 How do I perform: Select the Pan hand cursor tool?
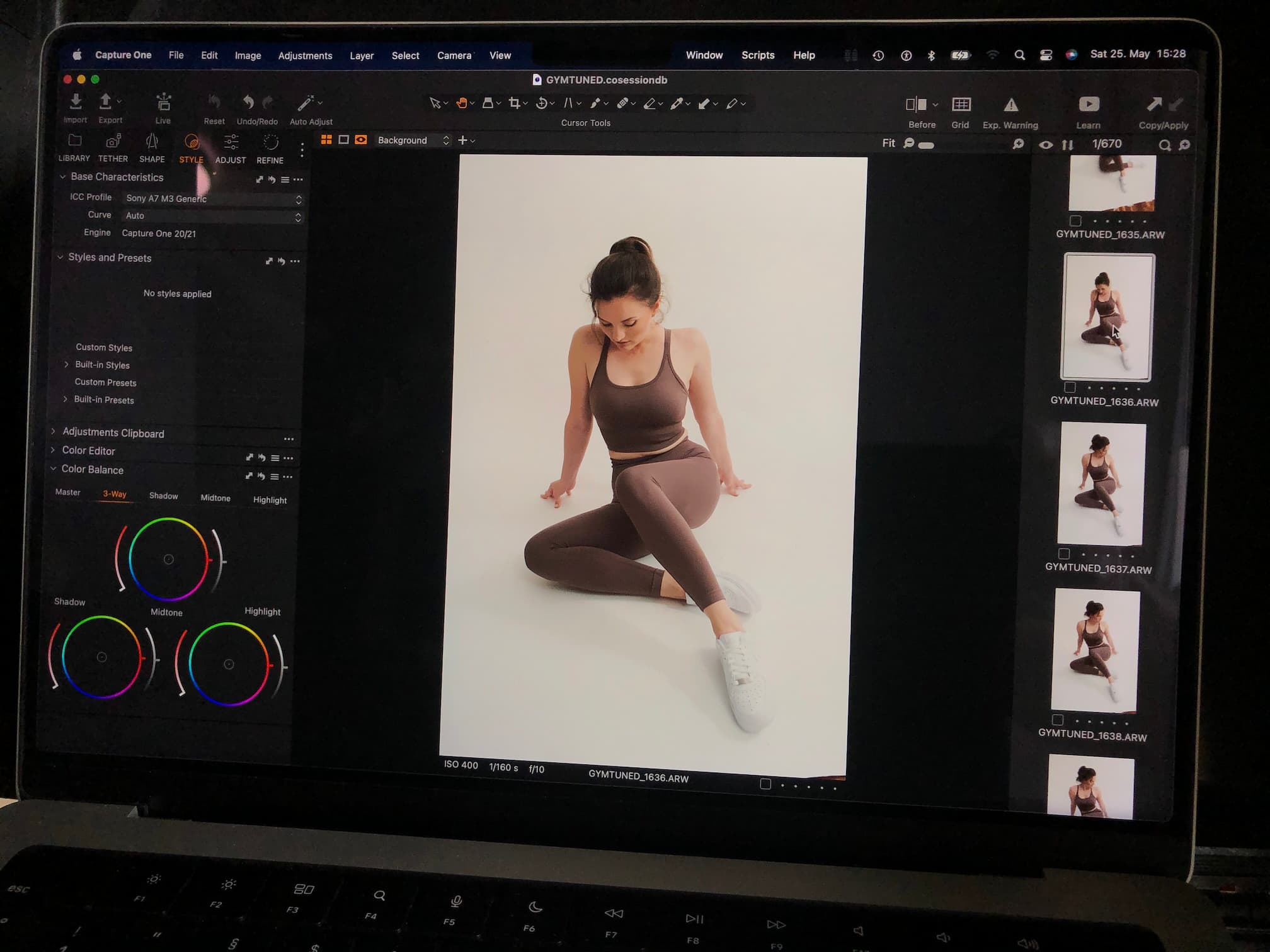pos(462,103)
